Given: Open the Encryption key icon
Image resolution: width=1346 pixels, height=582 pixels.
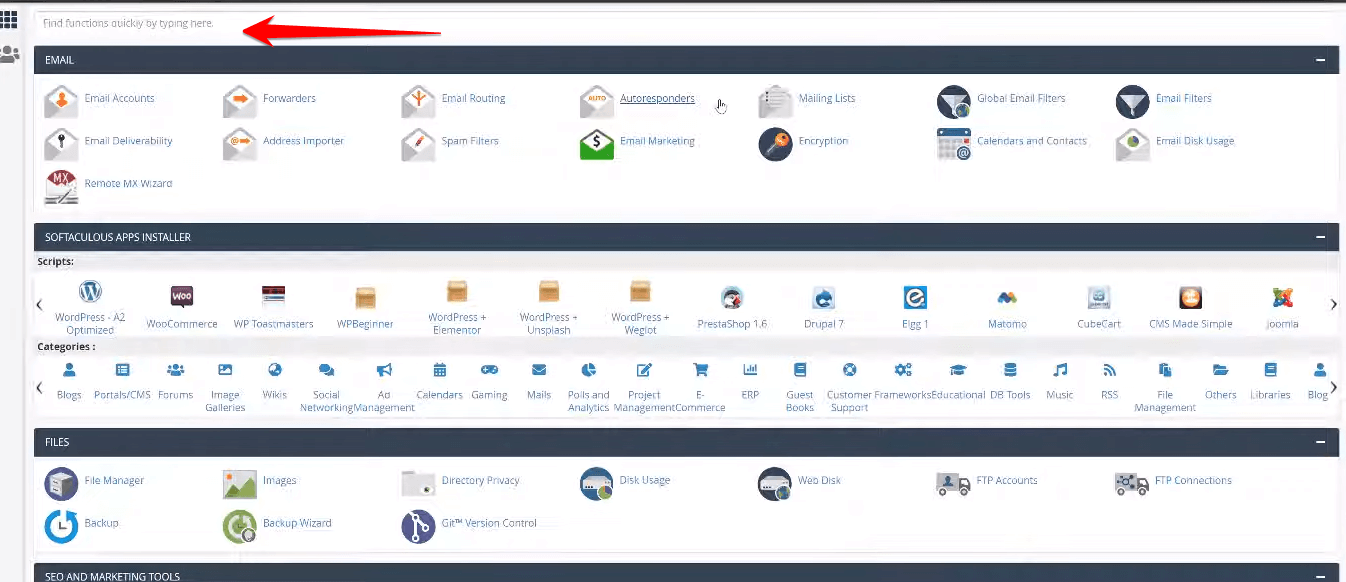Looking at the screenshot, I should click(x=775, y=144).
